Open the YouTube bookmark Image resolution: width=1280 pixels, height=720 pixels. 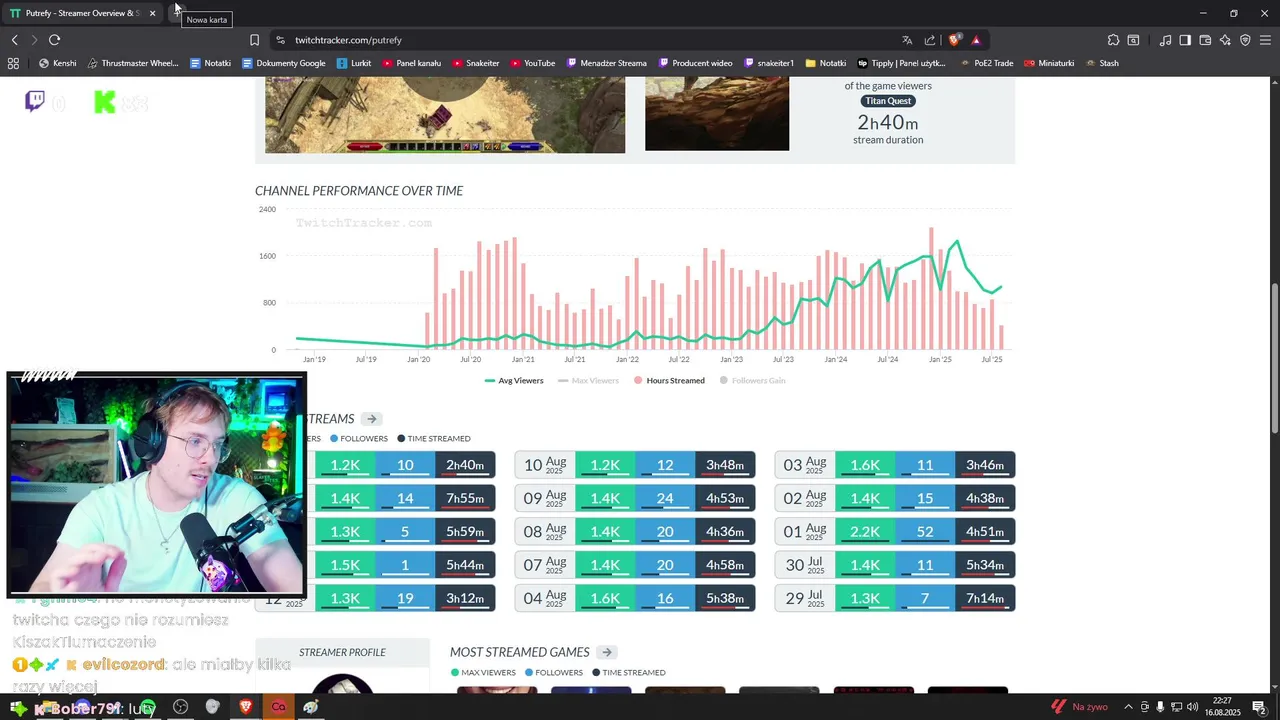pos(532,63)
